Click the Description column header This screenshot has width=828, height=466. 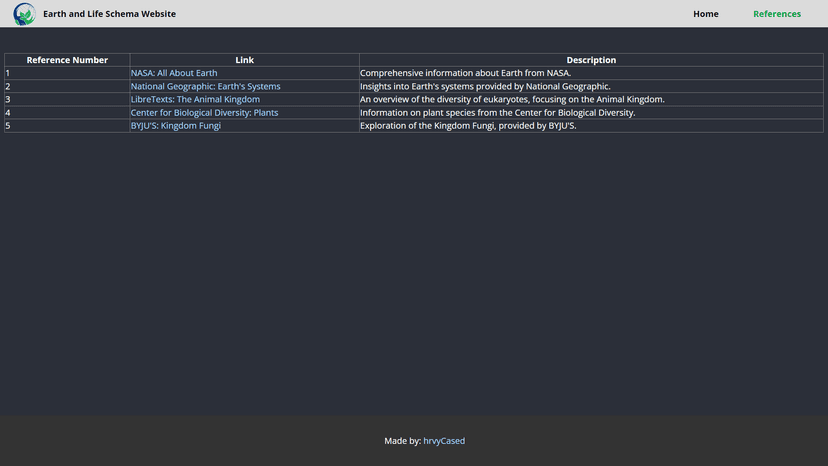point(591,60)
